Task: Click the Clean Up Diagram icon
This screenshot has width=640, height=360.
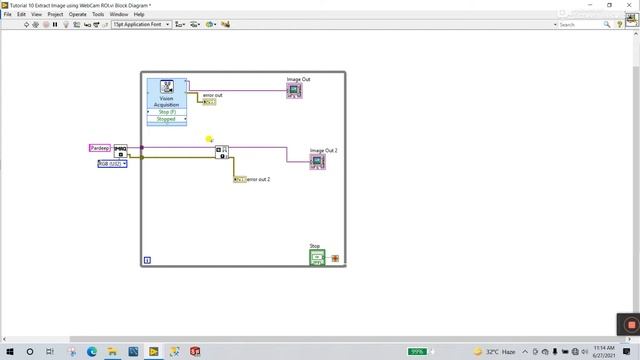Action: click(x=225, y=24)
